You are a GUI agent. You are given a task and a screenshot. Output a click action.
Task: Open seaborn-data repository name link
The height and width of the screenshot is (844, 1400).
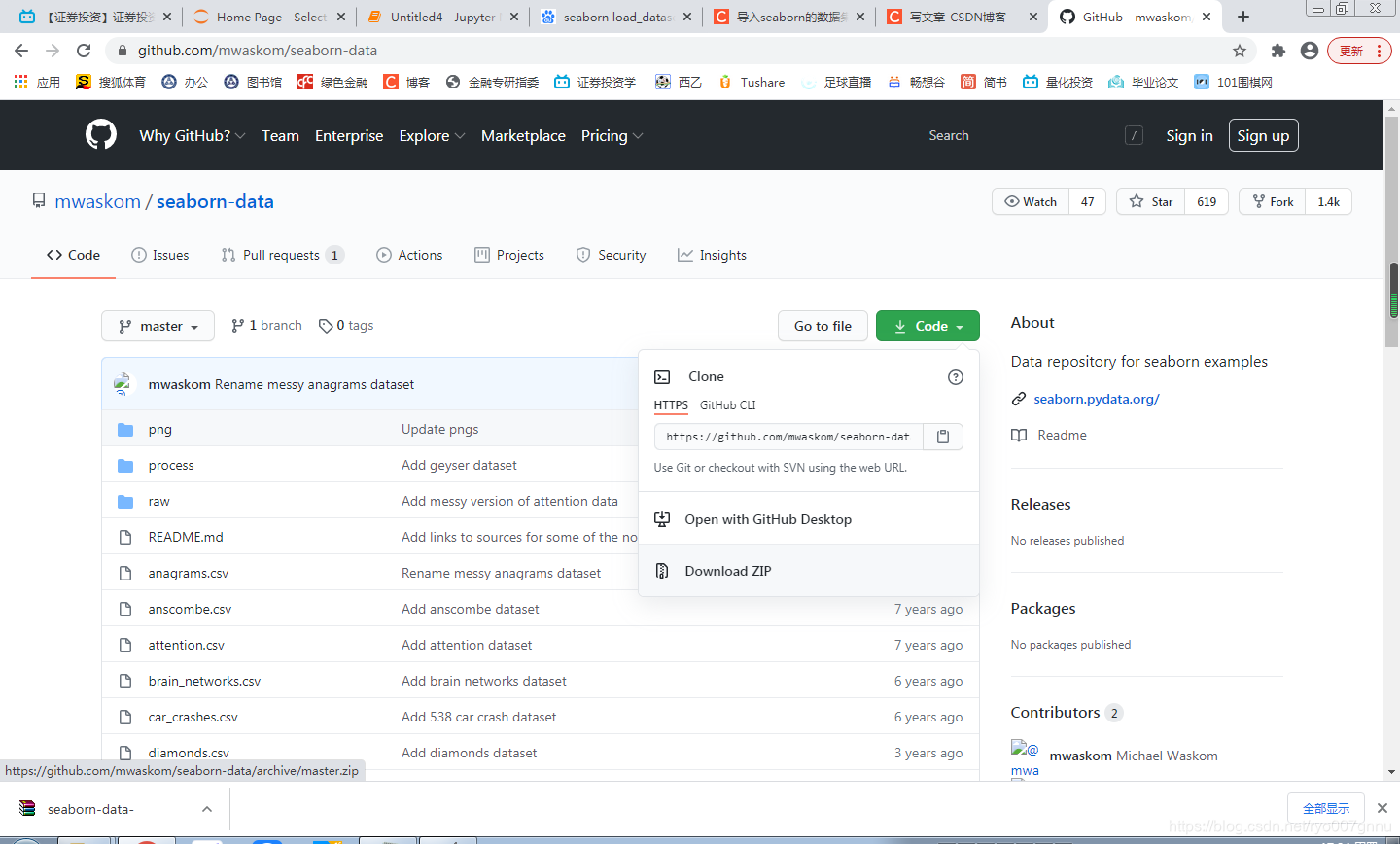[215, 201]
